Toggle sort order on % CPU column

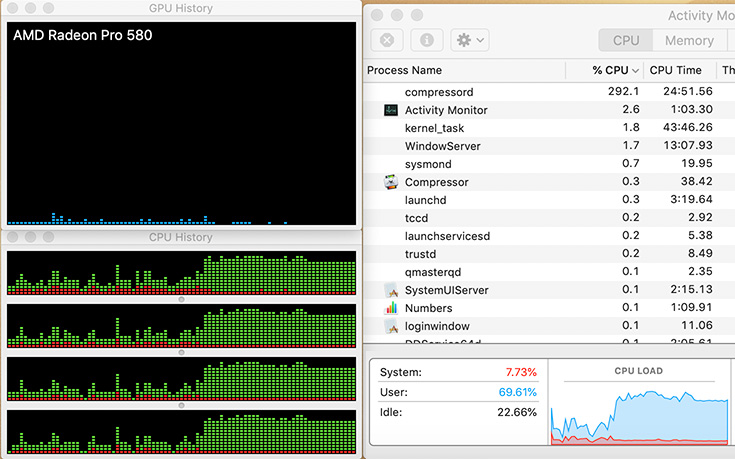pos(615,70)
